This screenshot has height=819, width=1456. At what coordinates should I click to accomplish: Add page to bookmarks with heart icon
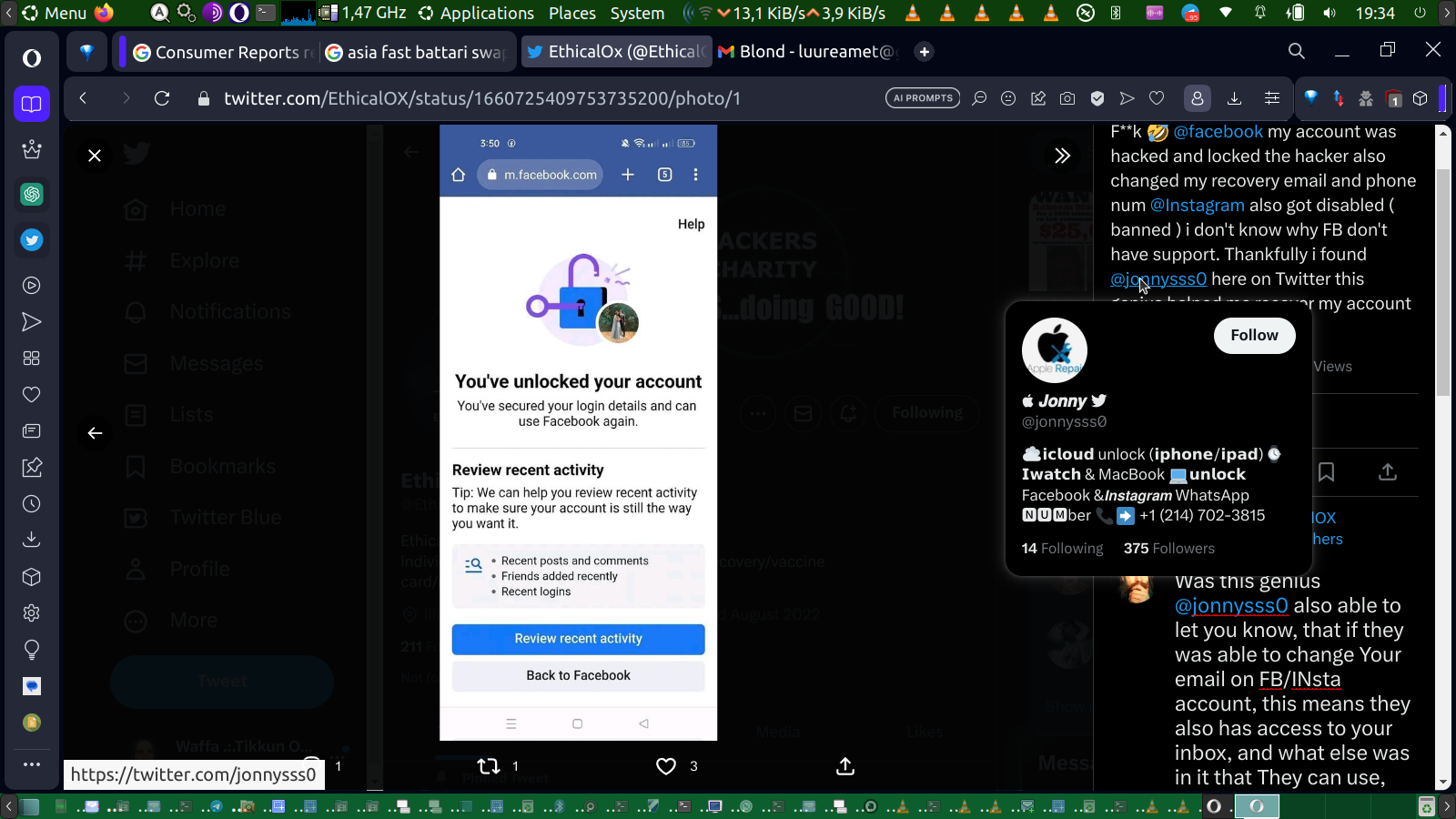pyautogui.click(x=1157, y=98)
